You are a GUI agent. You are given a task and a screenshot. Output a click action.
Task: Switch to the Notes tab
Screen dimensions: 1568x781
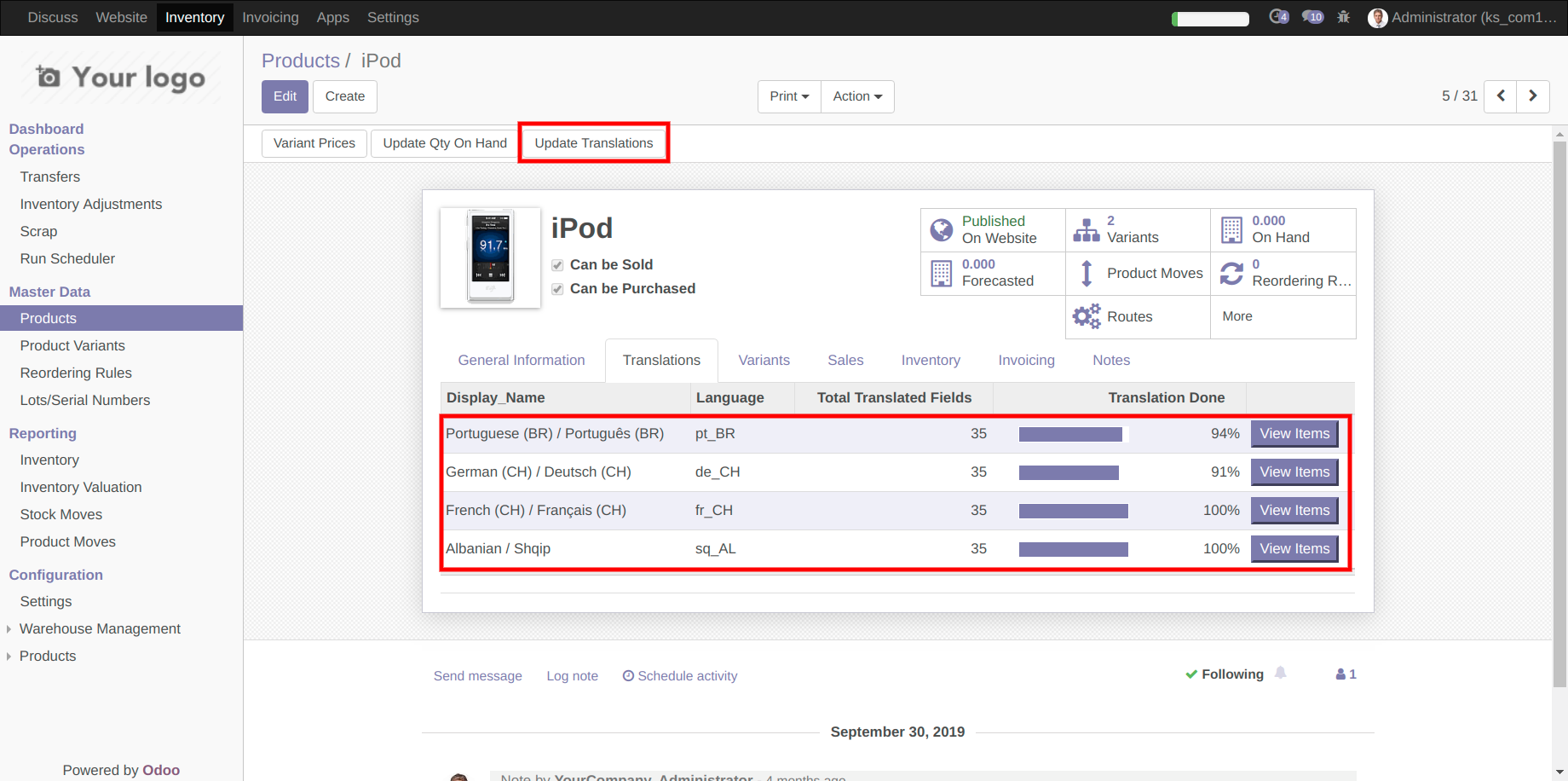pos(1111,361)
